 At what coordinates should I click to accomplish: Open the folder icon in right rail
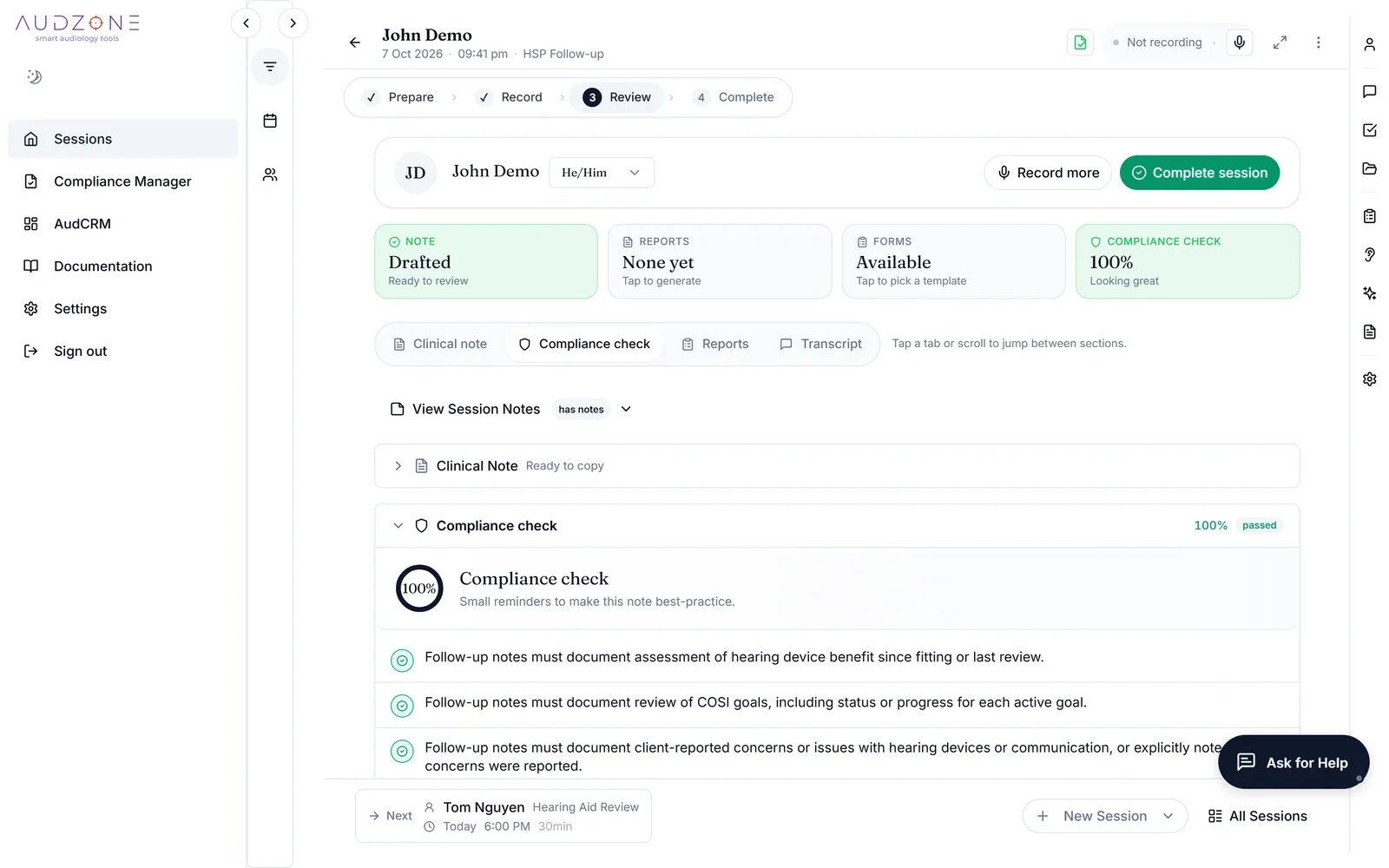[x=1369, y=168]
